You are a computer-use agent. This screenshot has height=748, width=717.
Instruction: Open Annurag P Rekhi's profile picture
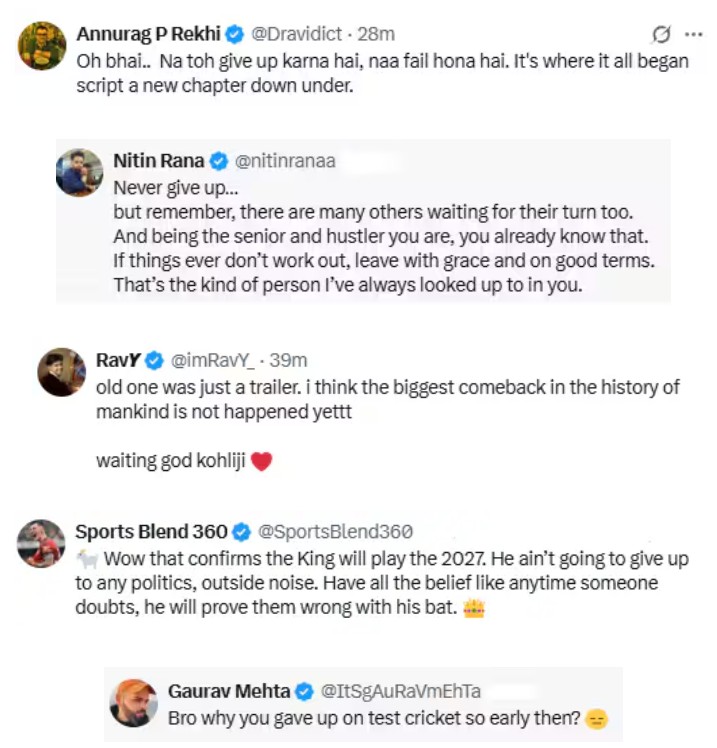[42, 46]
